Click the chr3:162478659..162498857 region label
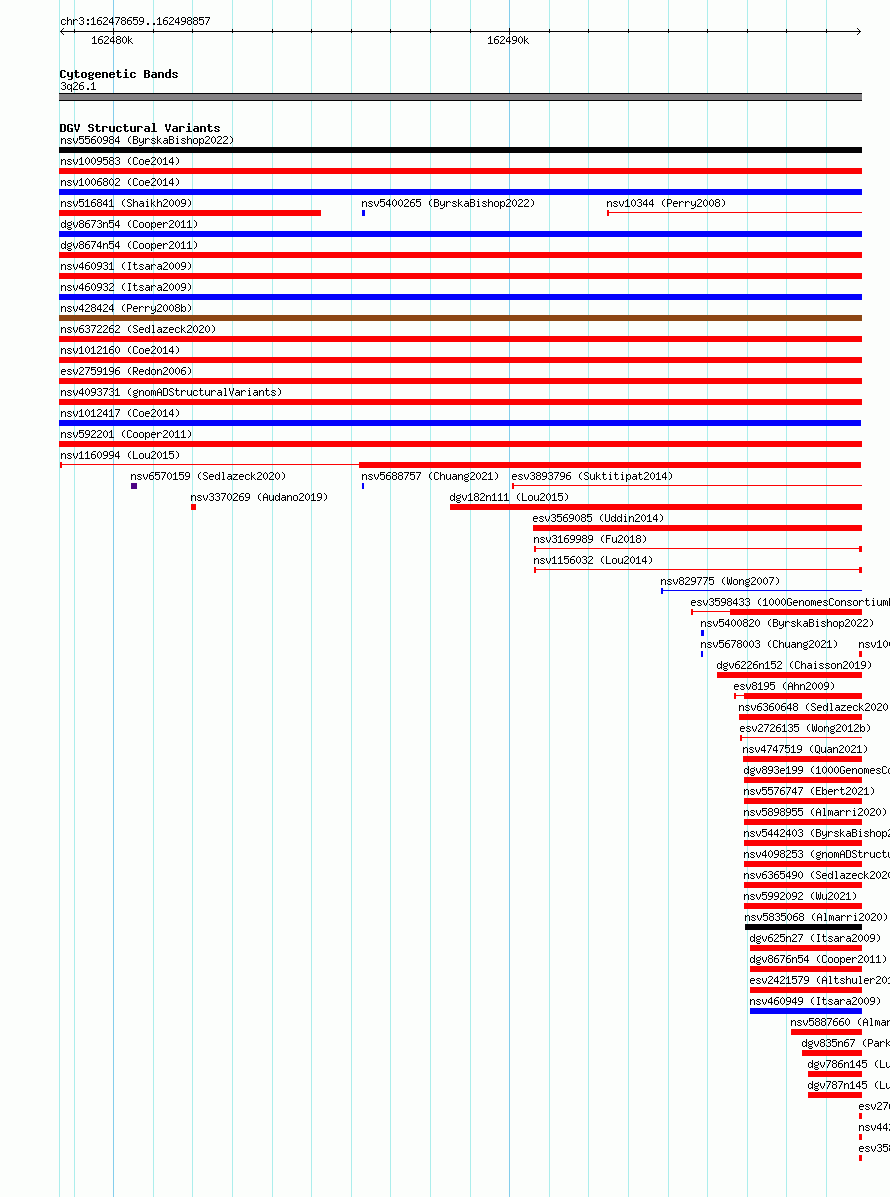890x1197 pixels. [135, 21]
